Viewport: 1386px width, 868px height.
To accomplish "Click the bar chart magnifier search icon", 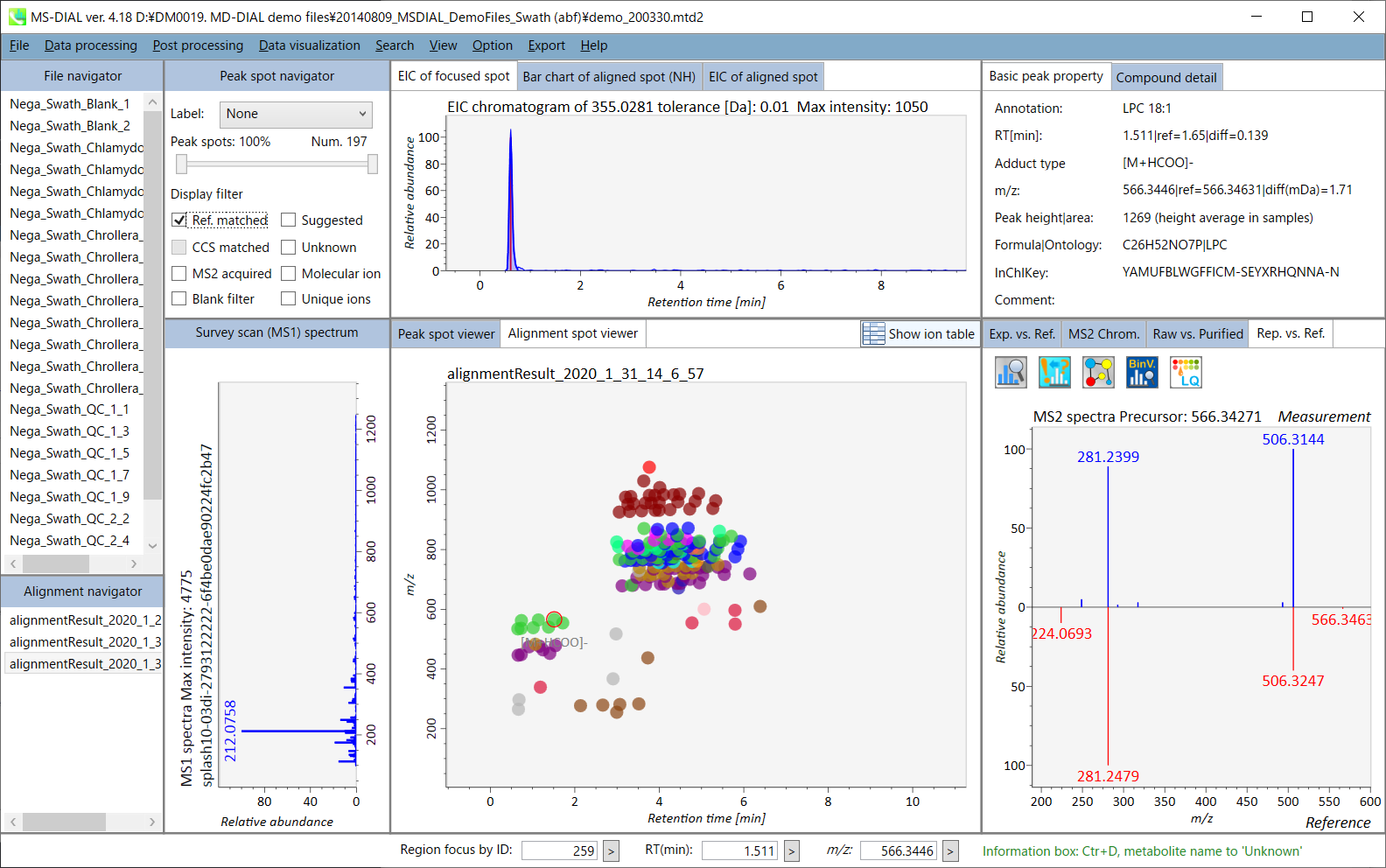I will (1011, 372).
